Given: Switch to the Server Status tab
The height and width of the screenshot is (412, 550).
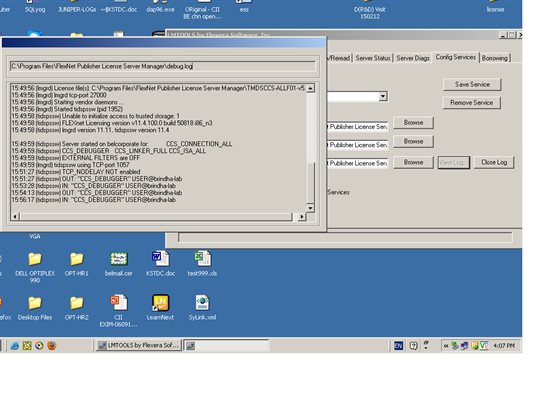Looking at the screenshot, I should [373, 58].
